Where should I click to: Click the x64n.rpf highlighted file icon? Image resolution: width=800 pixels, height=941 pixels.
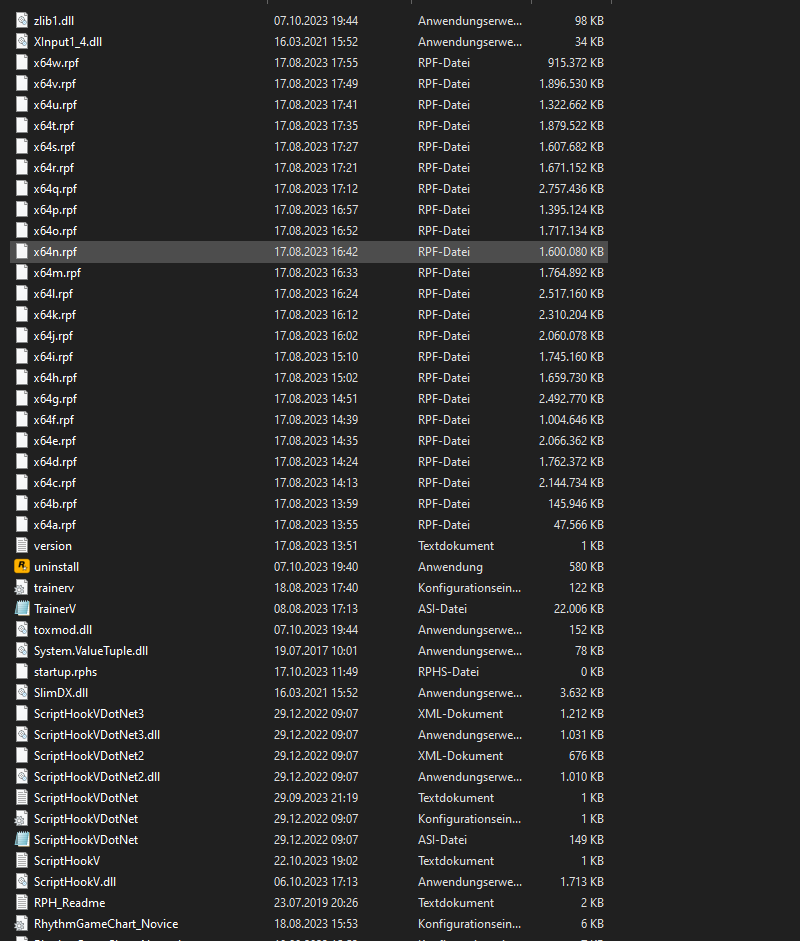[x=22, y=251]
